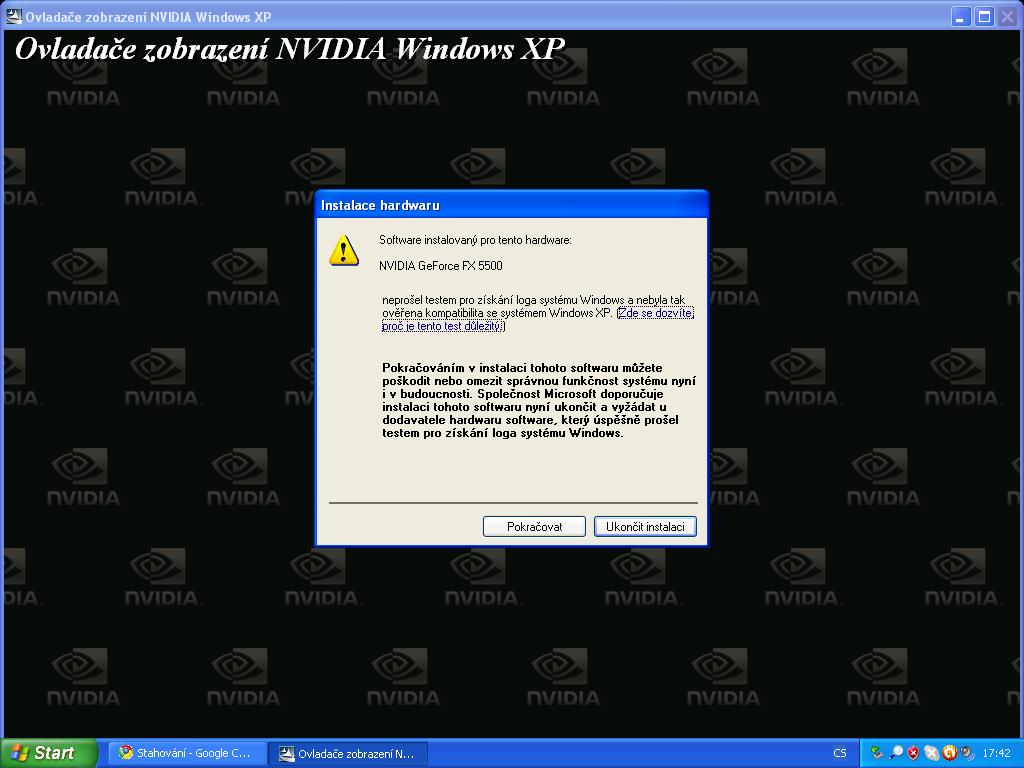Open the red shield security alert icon
This screenshot has height=768, width=1024.
pyautogui.click(x=914, y=753)
